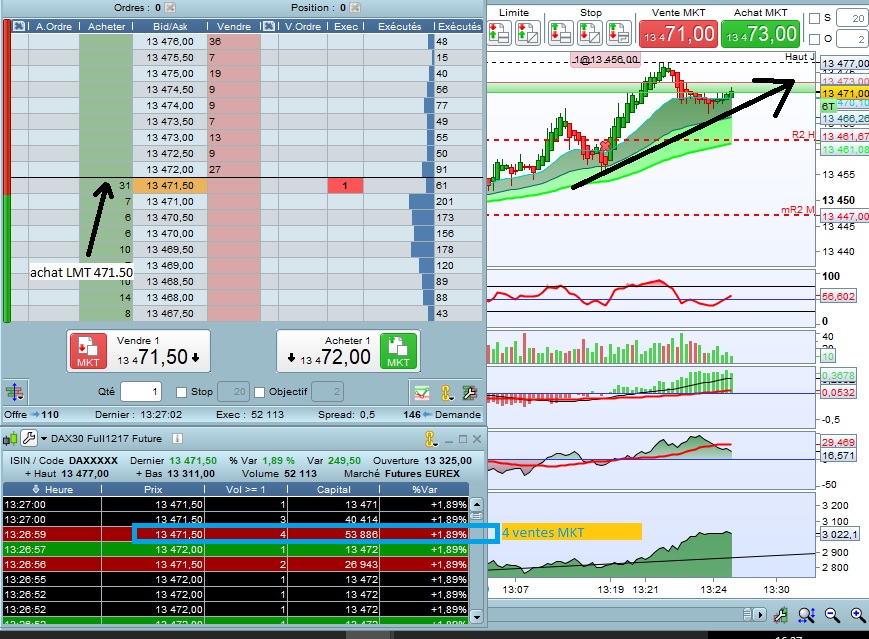Select the Prix column header
The height and width of the screenshot is (639, 869).
[x=154, y=489]
